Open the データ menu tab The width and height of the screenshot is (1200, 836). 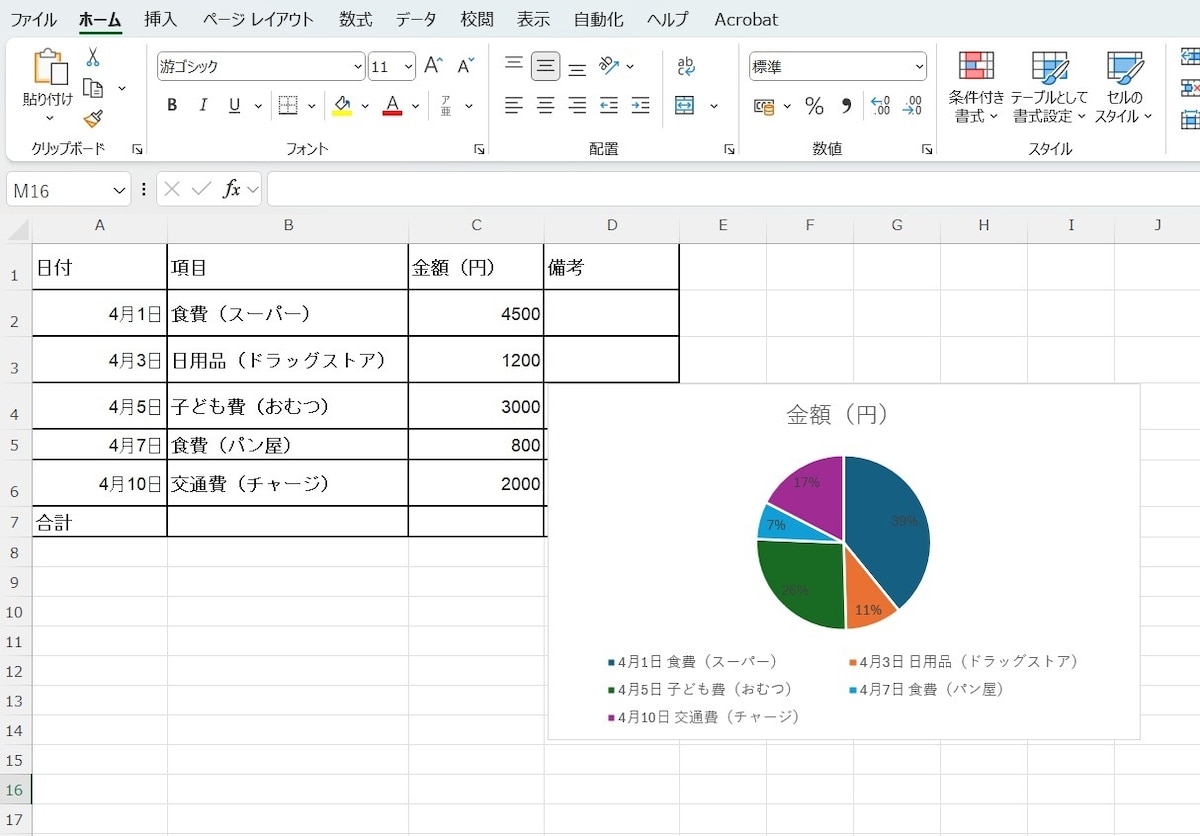point(415,19)
